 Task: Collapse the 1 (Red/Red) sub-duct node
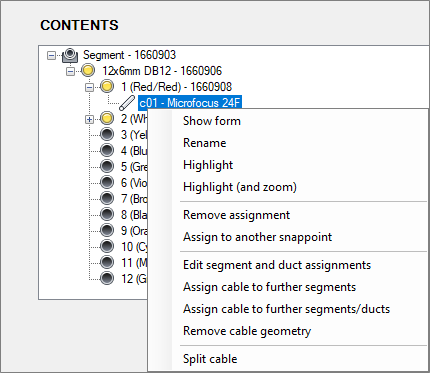89,87
